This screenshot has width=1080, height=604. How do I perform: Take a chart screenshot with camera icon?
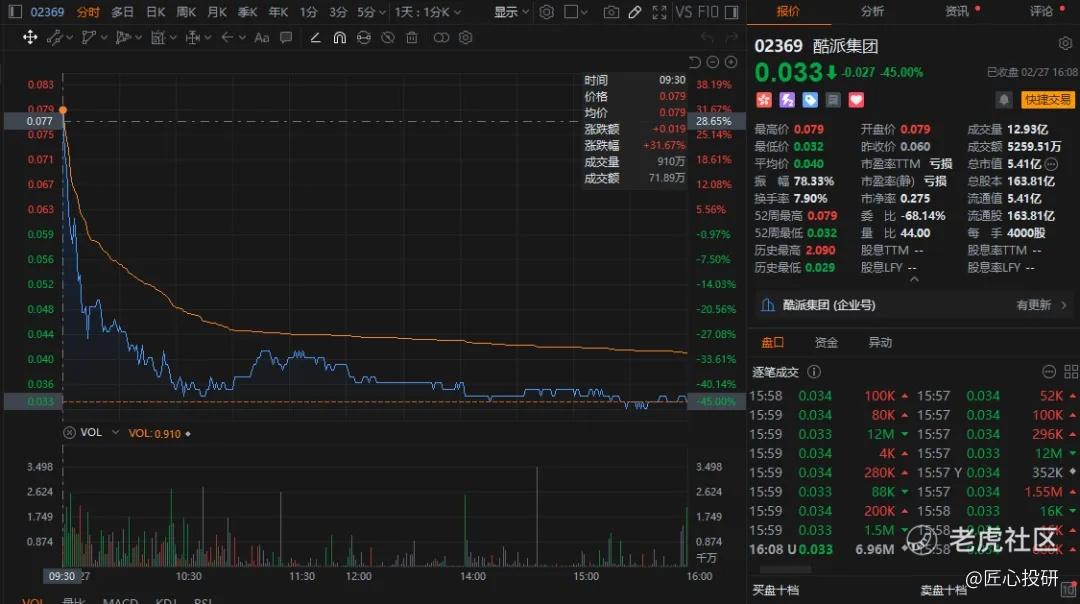coord(611,12)
